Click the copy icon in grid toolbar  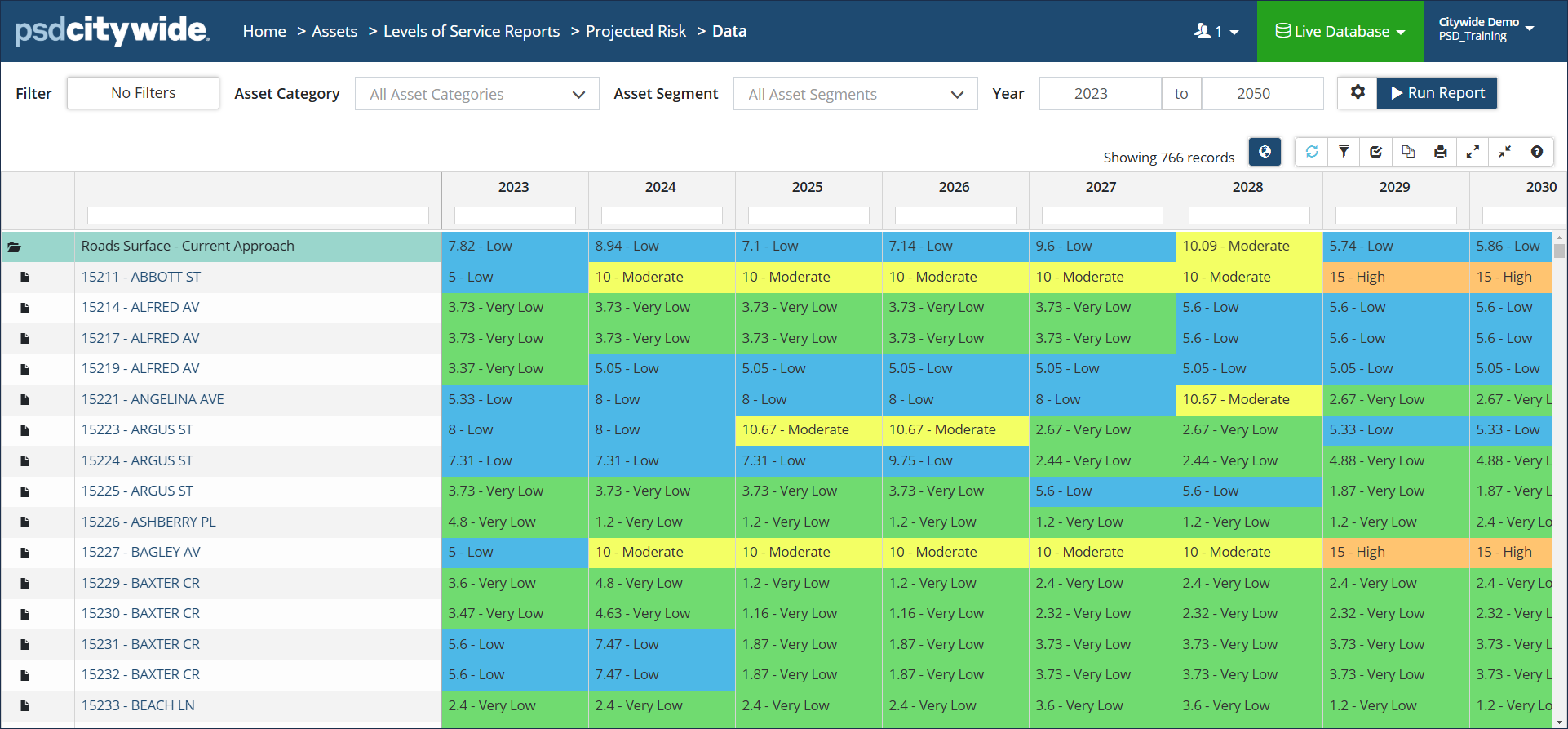tap(1408, 152)
